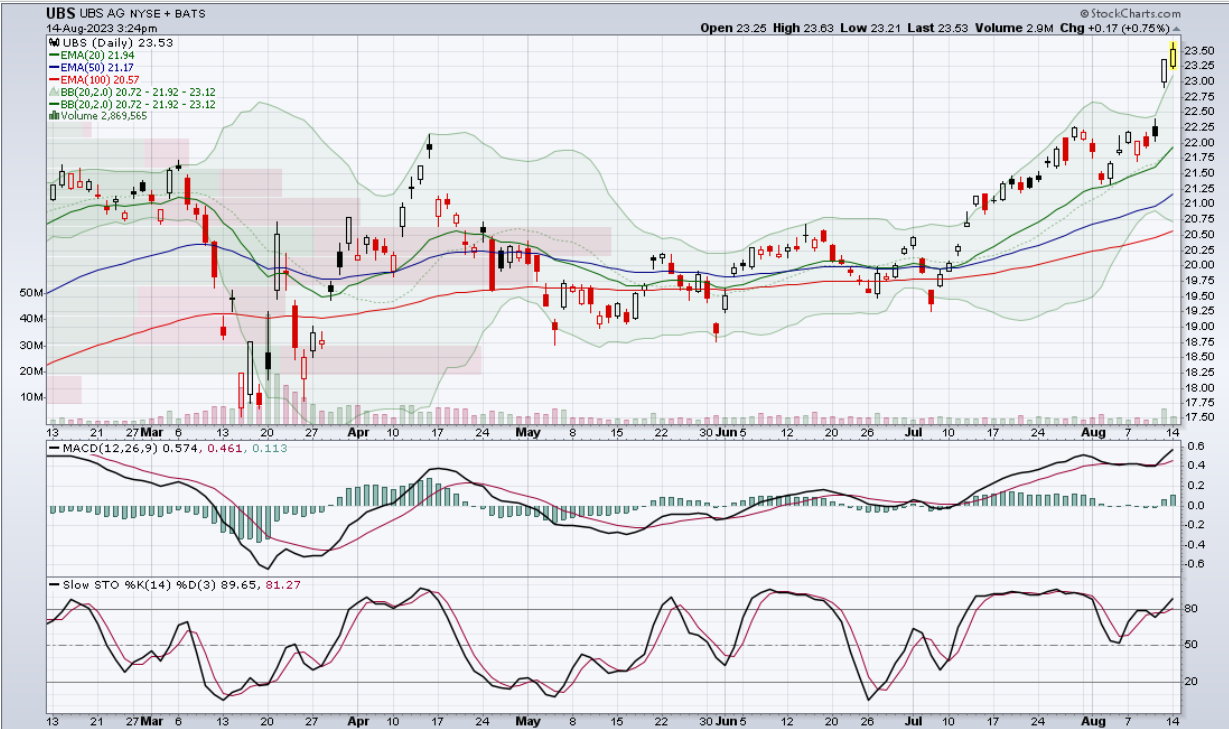Click the 21.00 price axis label
1229x729 pixels.
coord(1199,203)
